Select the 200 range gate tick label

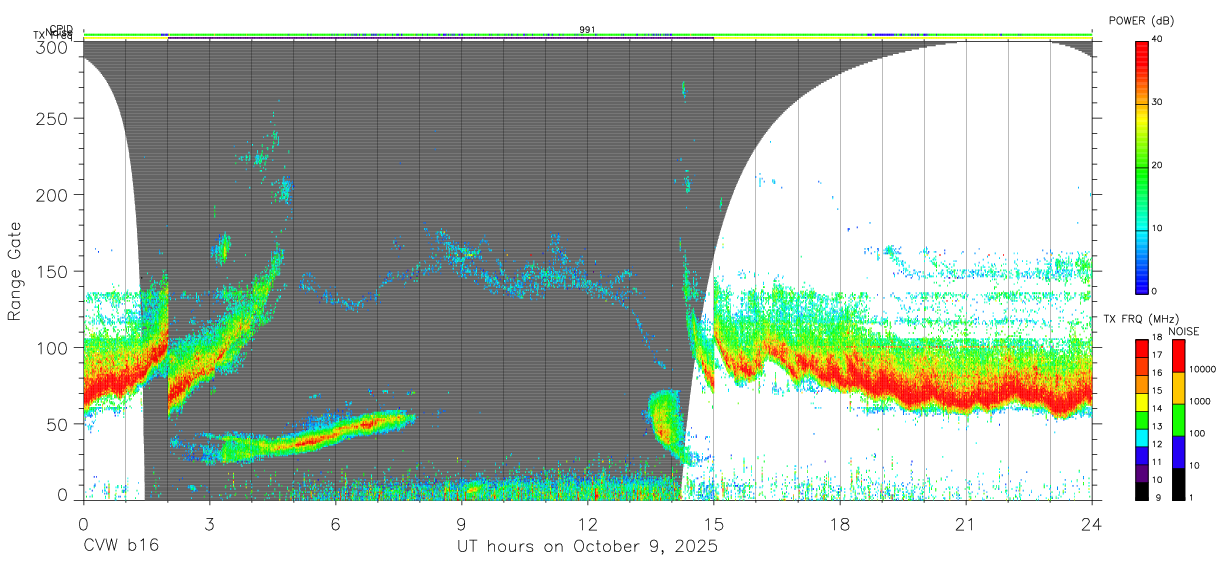point(53,195)
